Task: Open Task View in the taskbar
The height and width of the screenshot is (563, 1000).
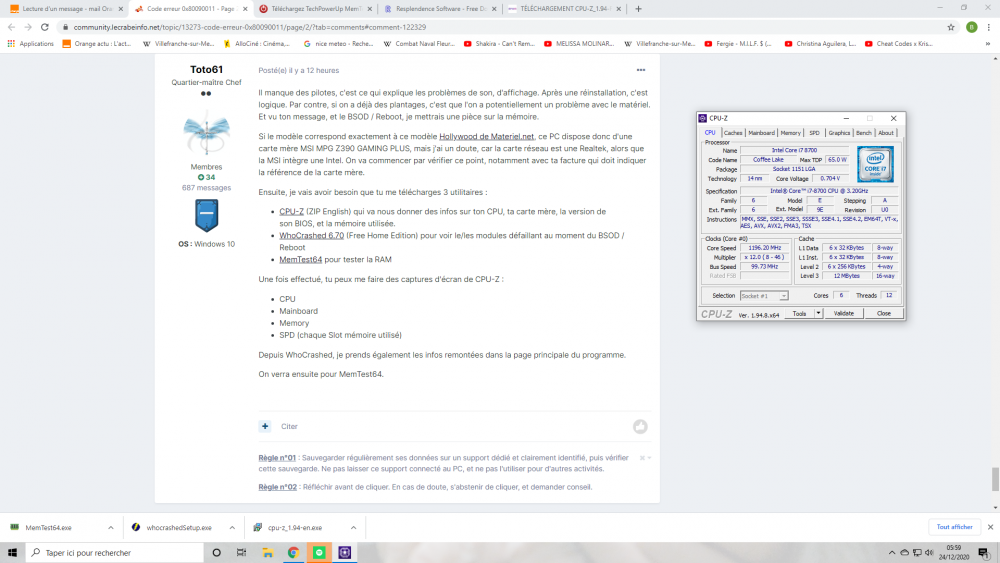Action: pyautogui.click(x=241, y=552)
